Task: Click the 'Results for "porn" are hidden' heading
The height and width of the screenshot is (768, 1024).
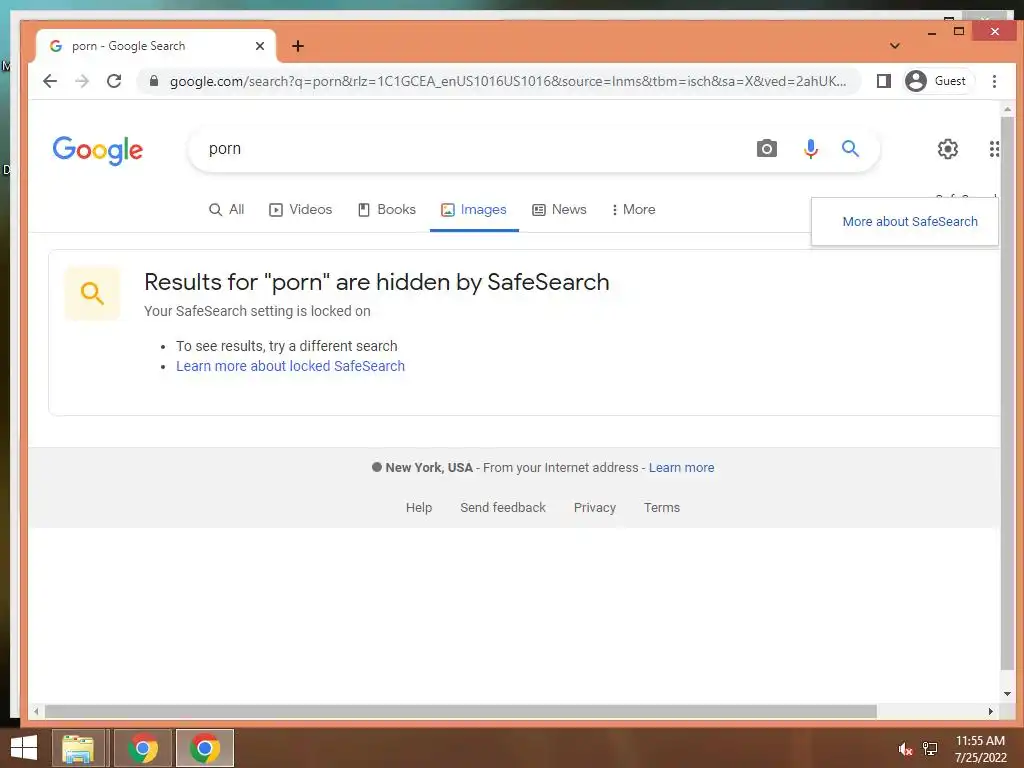Action: point(377,282)
